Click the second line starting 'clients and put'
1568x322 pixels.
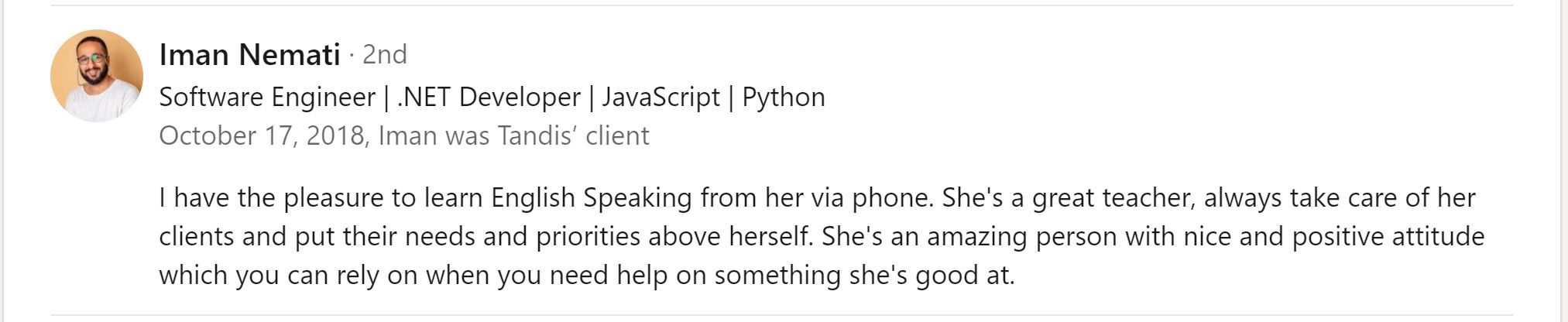pyautogui.click(x=822, y=237)
